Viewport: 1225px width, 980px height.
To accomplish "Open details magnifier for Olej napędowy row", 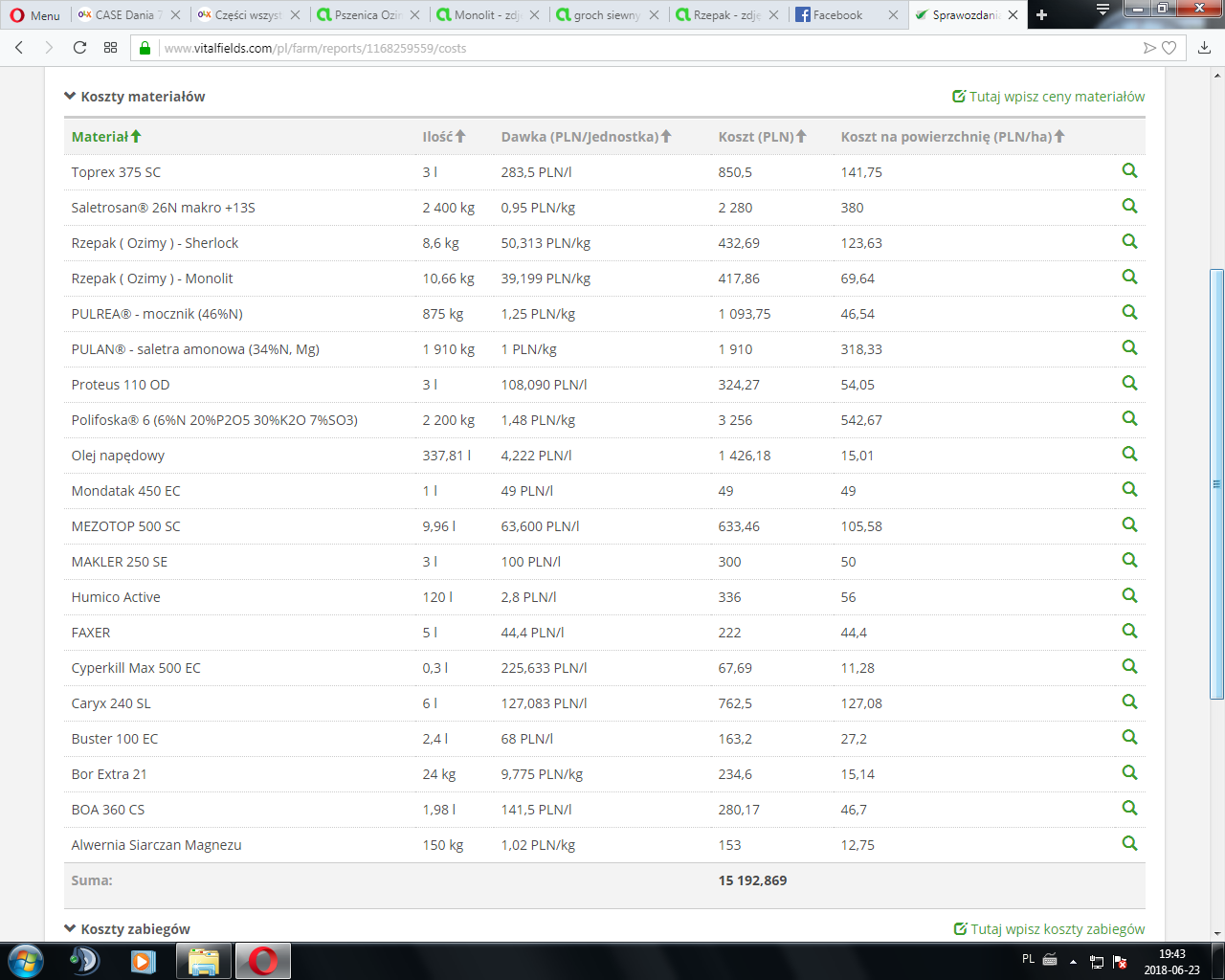I will [1129, 455].
